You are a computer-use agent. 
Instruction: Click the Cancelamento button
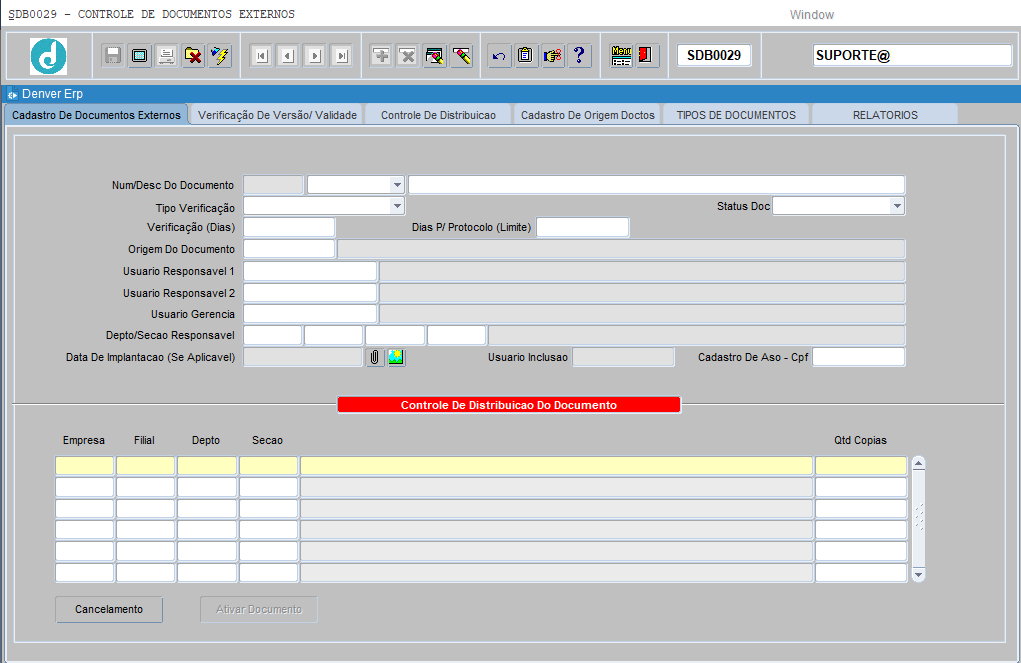(x=109, y=610)
